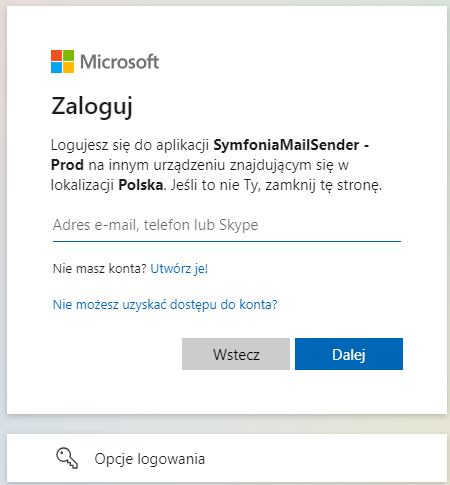
Task: Continue with the Dalej button
Action: (x=349, y=354)
